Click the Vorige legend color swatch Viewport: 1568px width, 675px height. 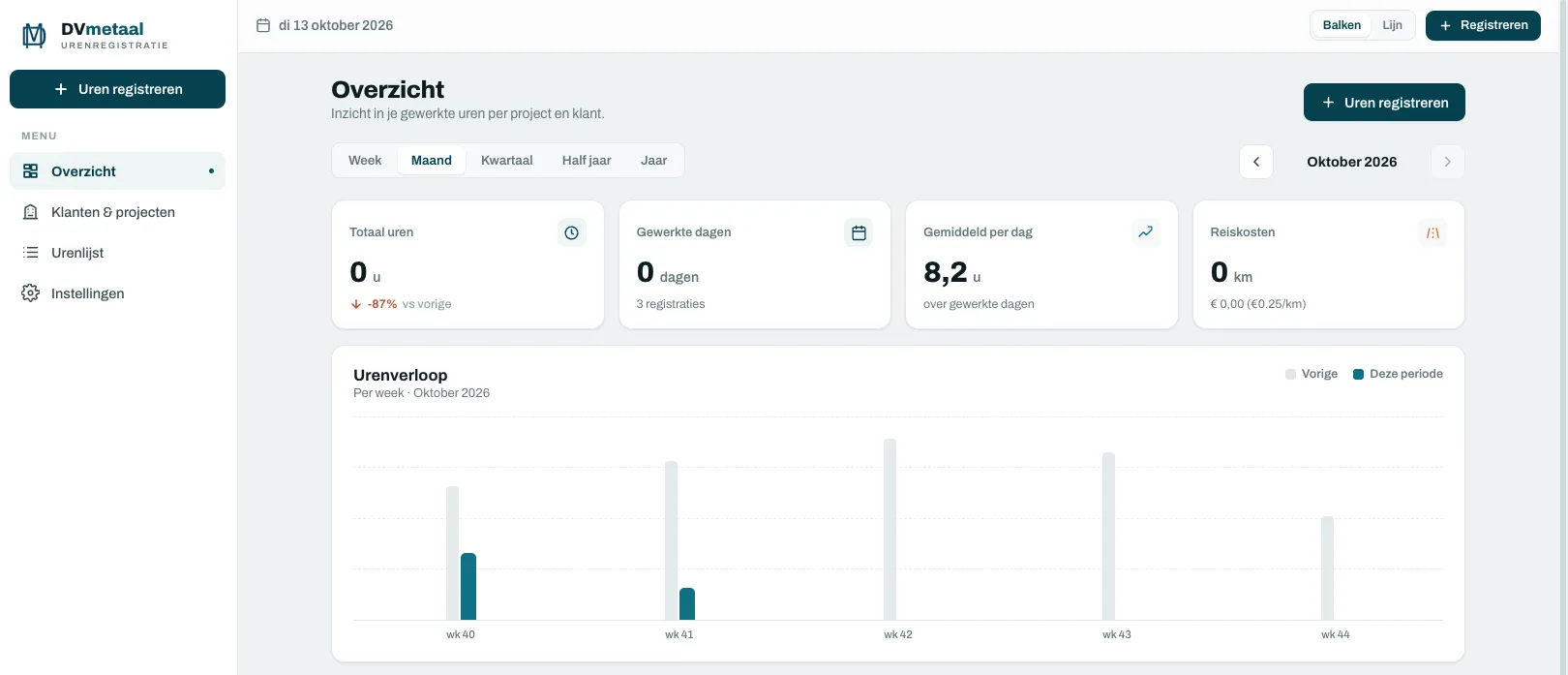pos(1290,375)
